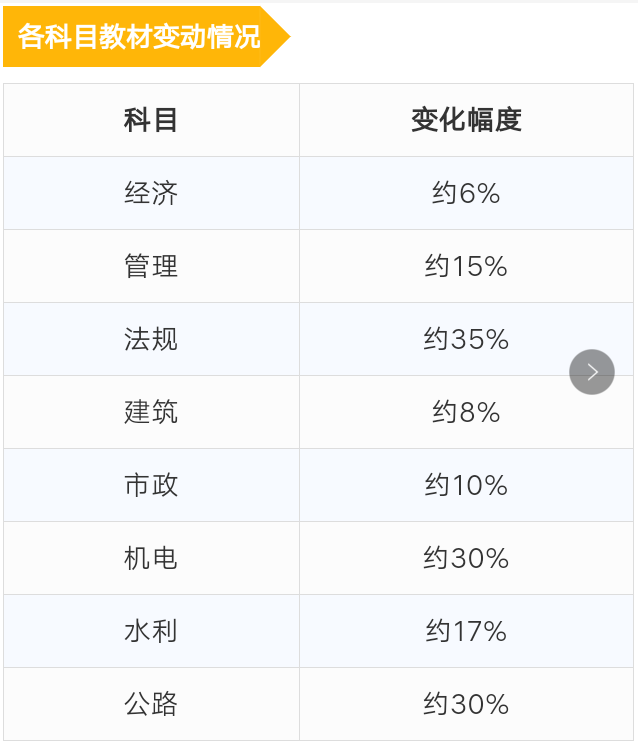Select the 约6% value cell
Viewport: 638px width, 742px height.
point(466,193)
